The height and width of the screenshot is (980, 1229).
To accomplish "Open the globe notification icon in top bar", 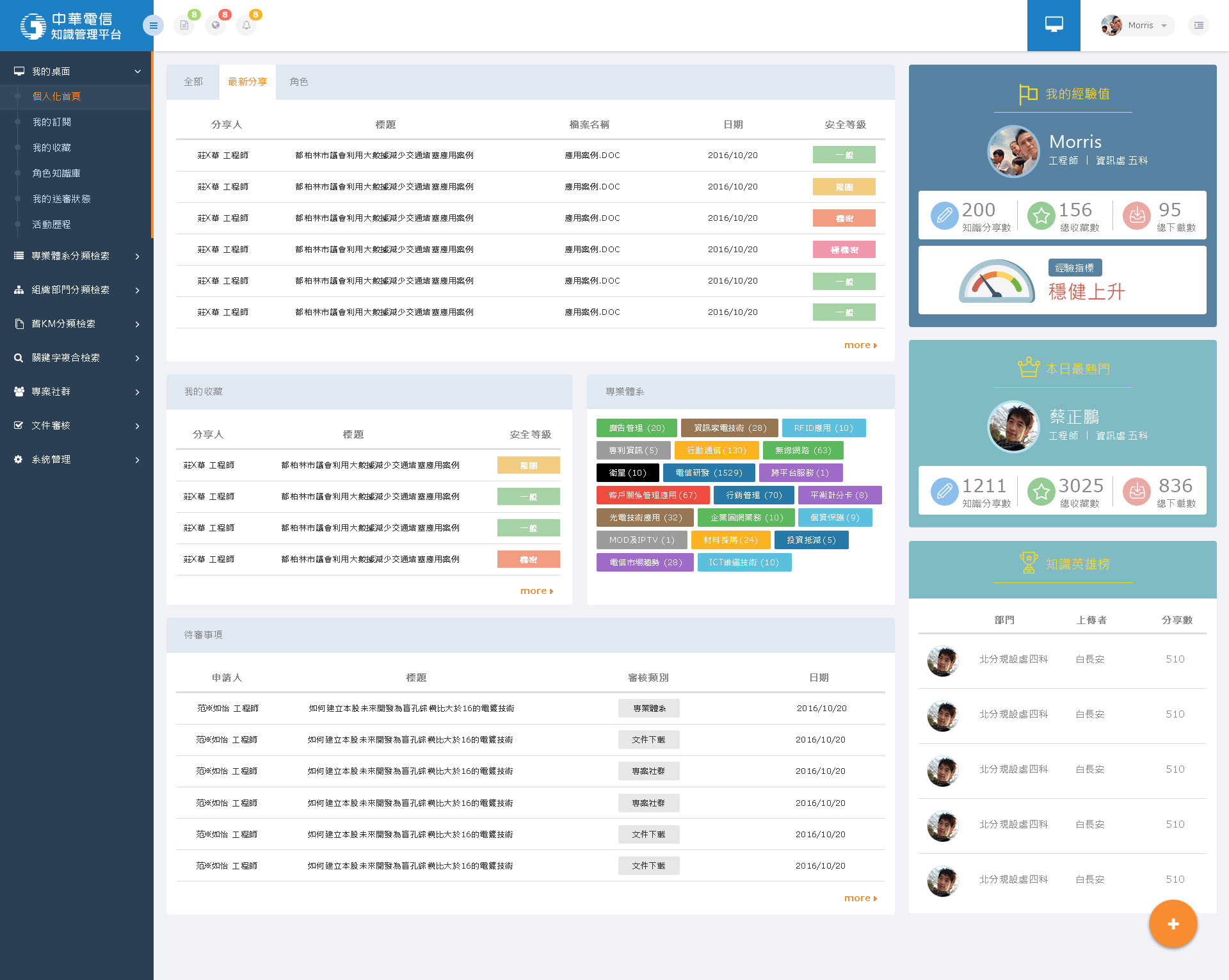I will (x=216, y=26).
